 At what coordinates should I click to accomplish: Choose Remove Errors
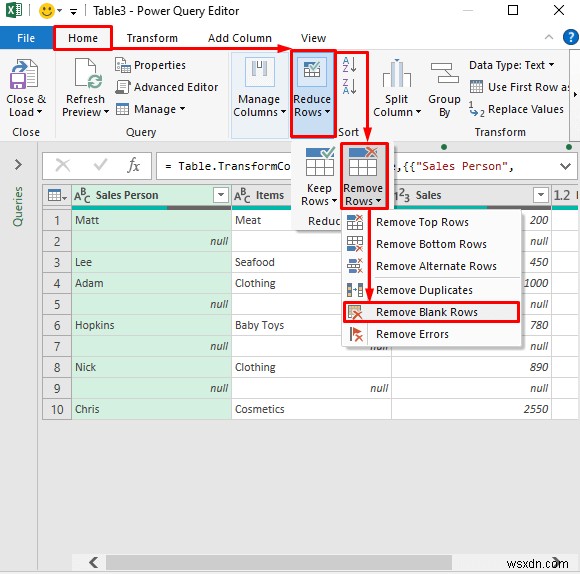click(431, 334)
